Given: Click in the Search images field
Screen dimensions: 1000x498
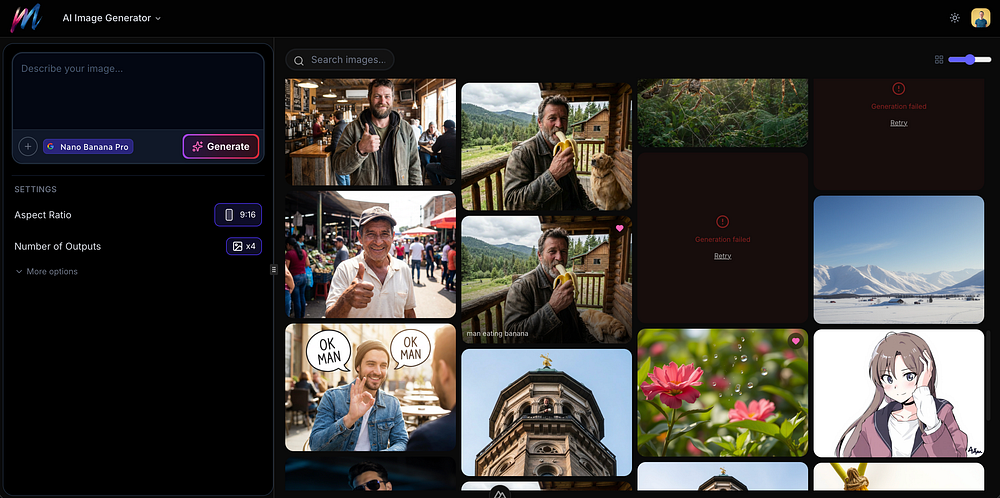Looking at the screenshot, I should pyautogui.click(x=339, y=60).
